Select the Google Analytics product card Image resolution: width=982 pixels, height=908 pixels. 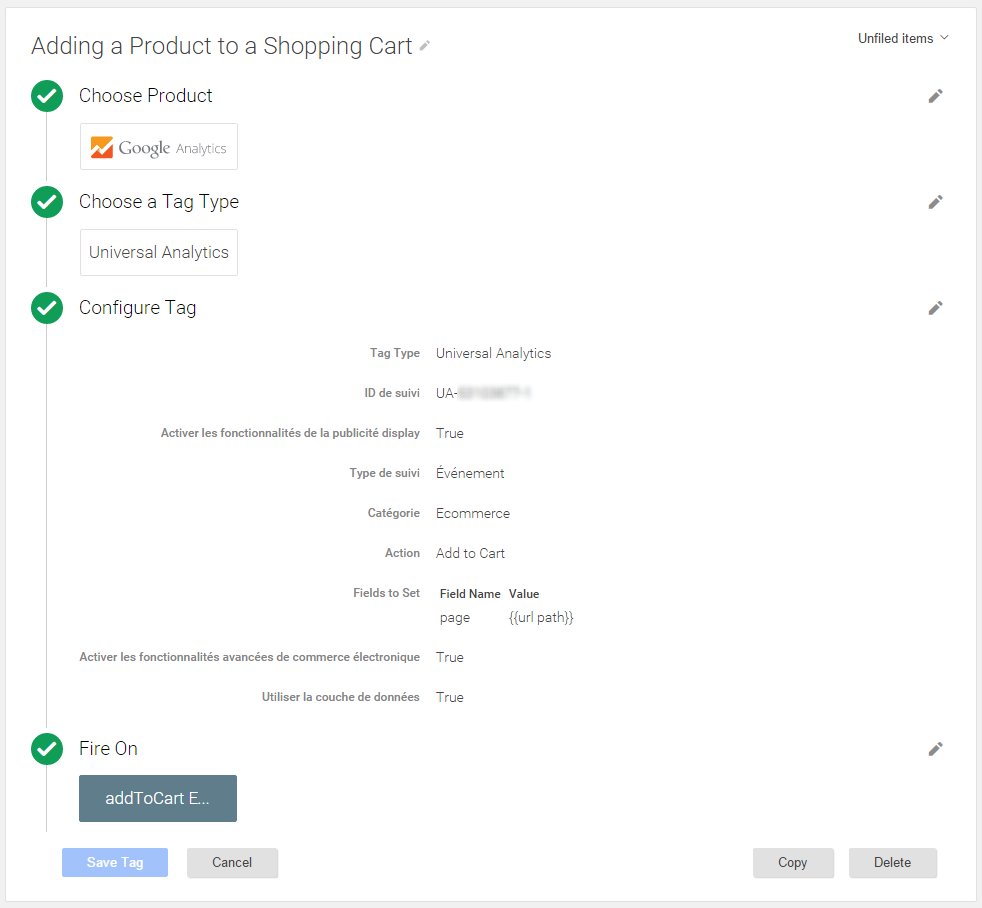159,147
